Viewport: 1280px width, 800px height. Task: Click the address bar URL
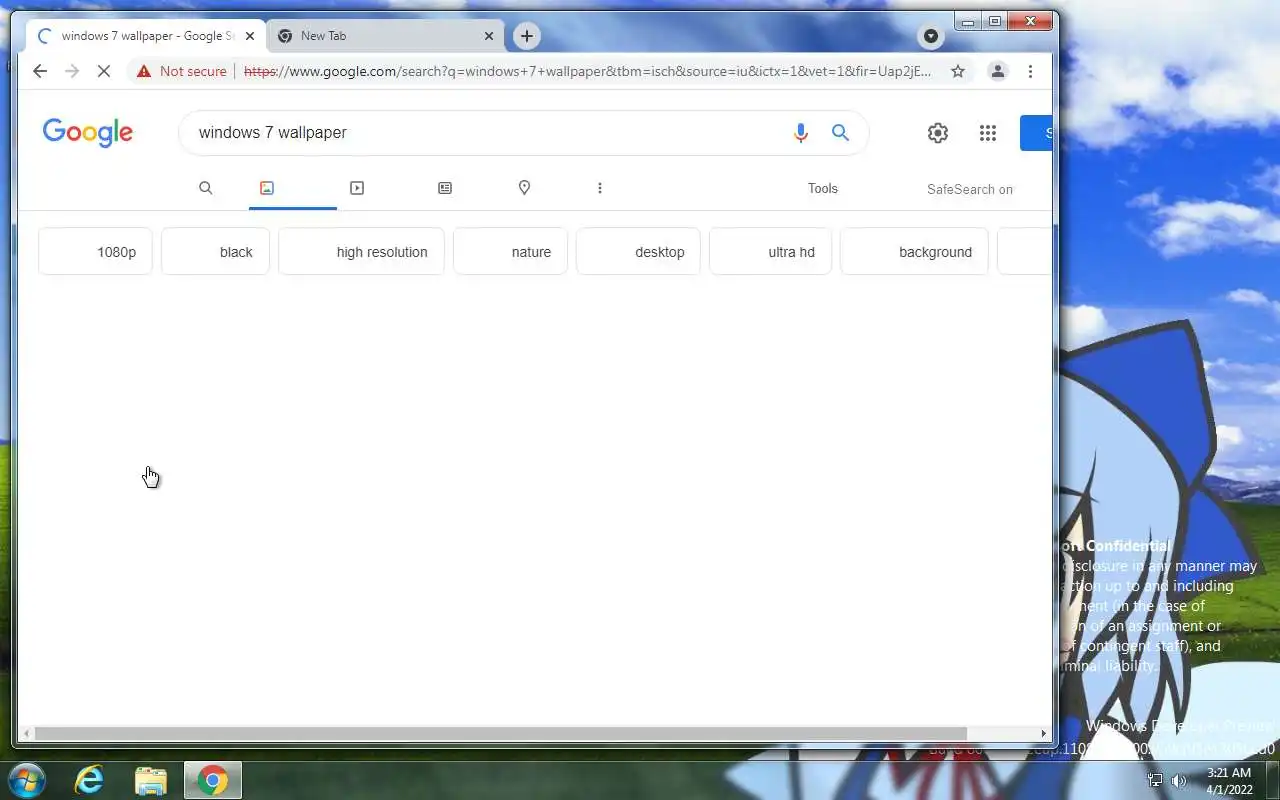tap(587, 71)
